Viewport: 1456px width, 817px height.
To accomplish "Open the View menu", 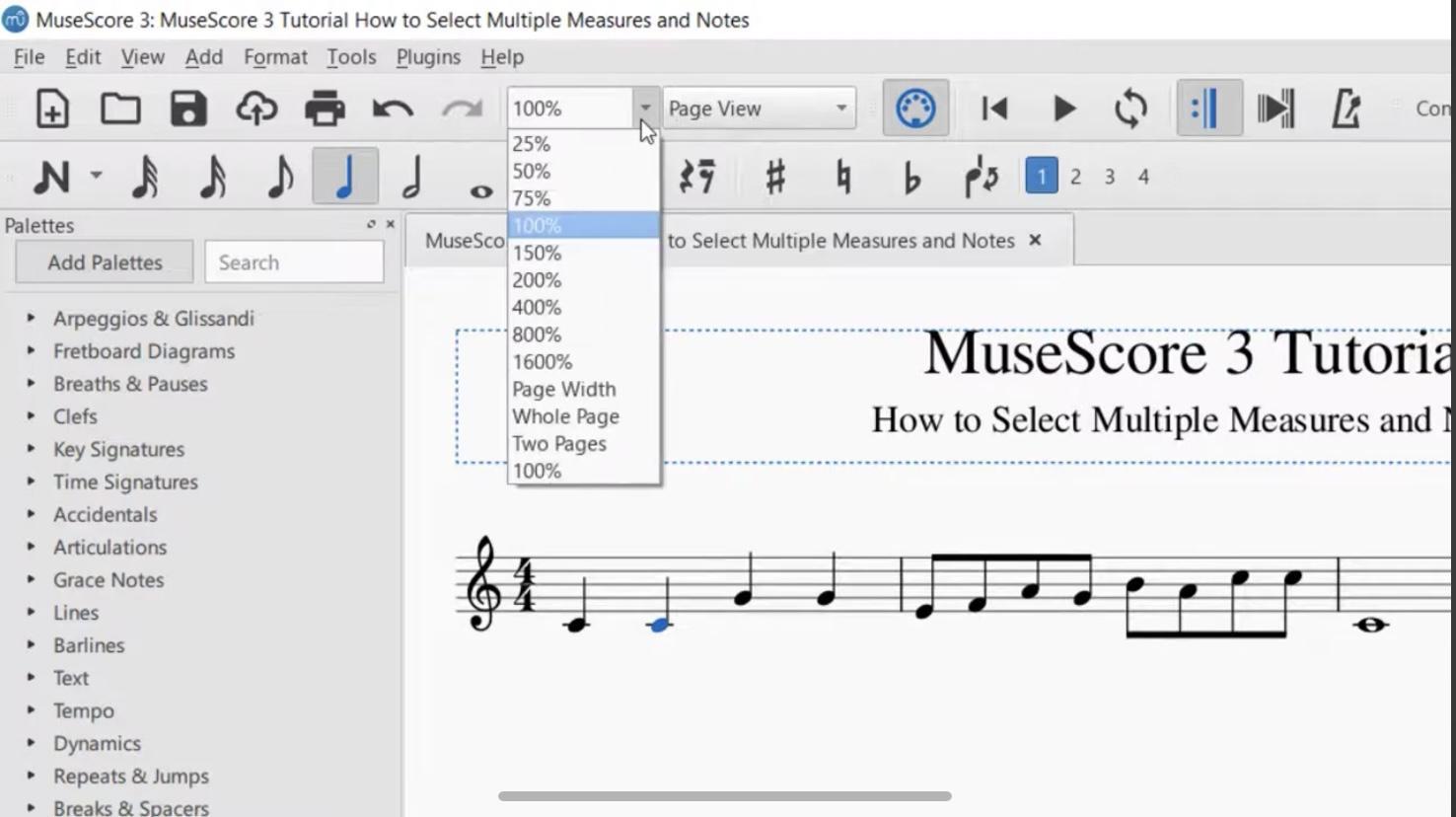I will pos(142,57).
